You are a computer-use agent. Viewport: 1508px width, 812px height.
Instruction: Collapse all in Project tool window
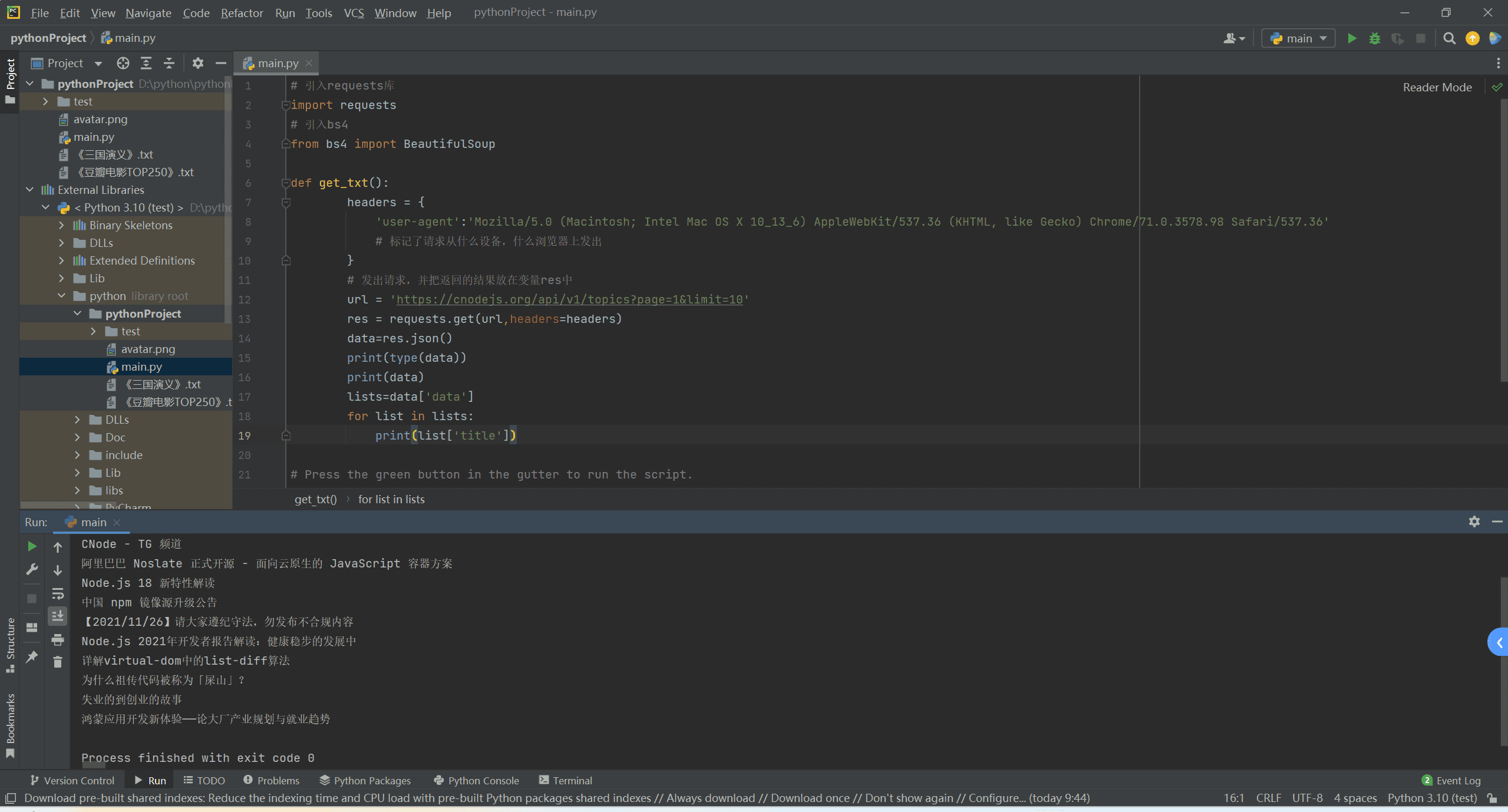click(169, 63)
